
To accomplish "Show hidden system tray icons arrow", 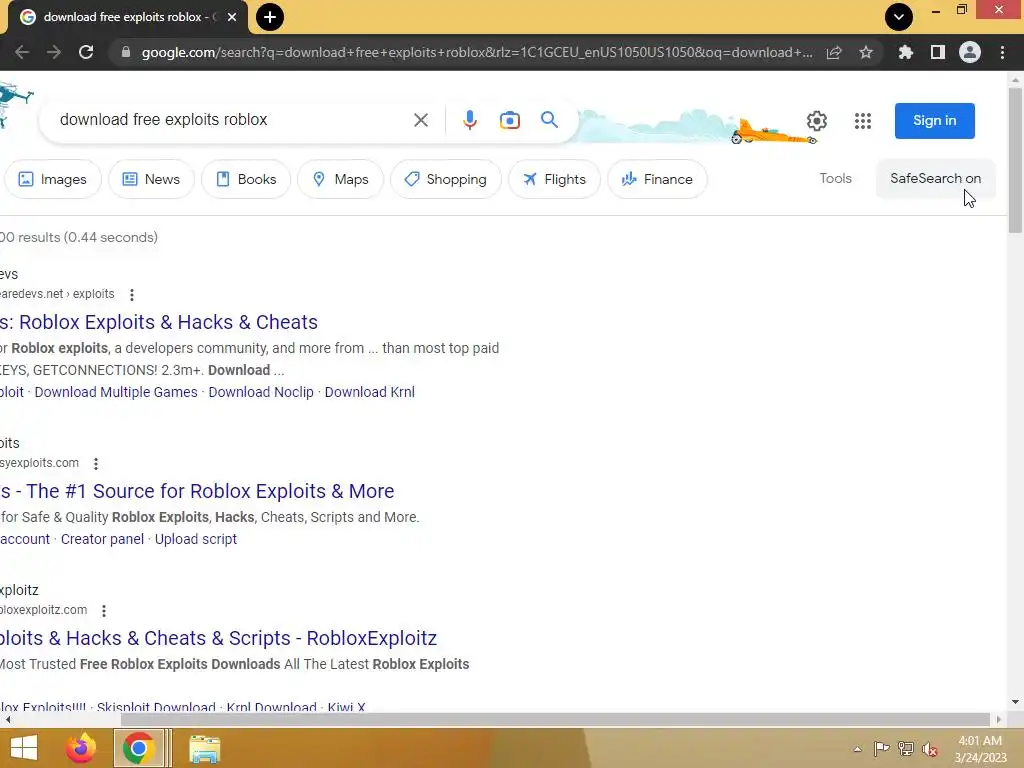I will (857, 749).
